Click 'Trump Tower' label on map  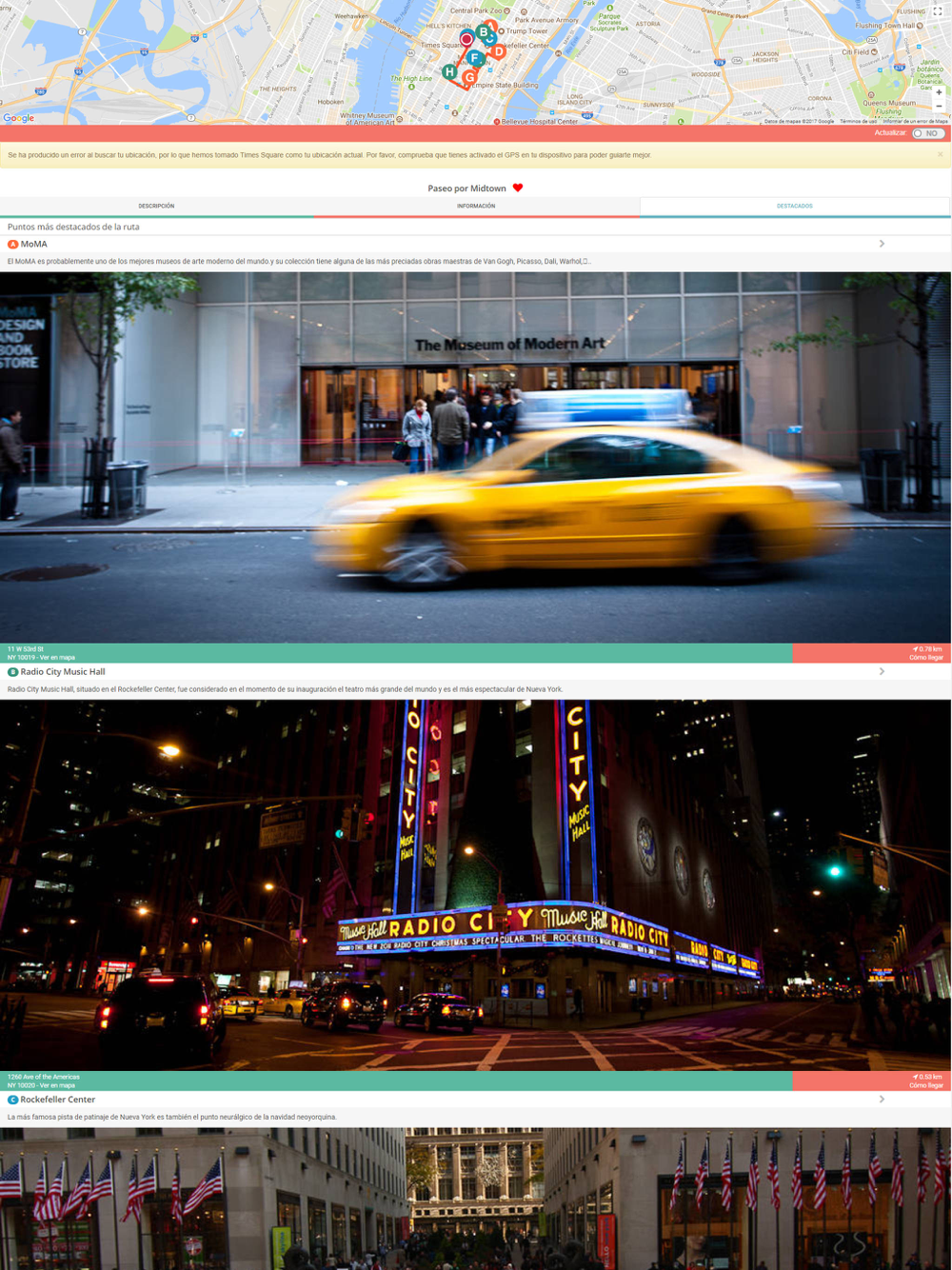point(527,31)
